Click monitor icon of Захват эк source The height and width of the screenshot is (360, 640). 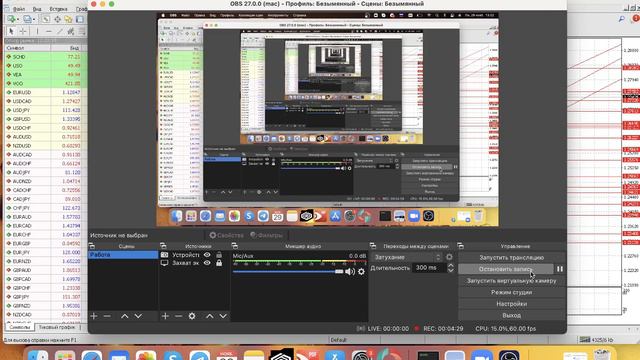164,263
